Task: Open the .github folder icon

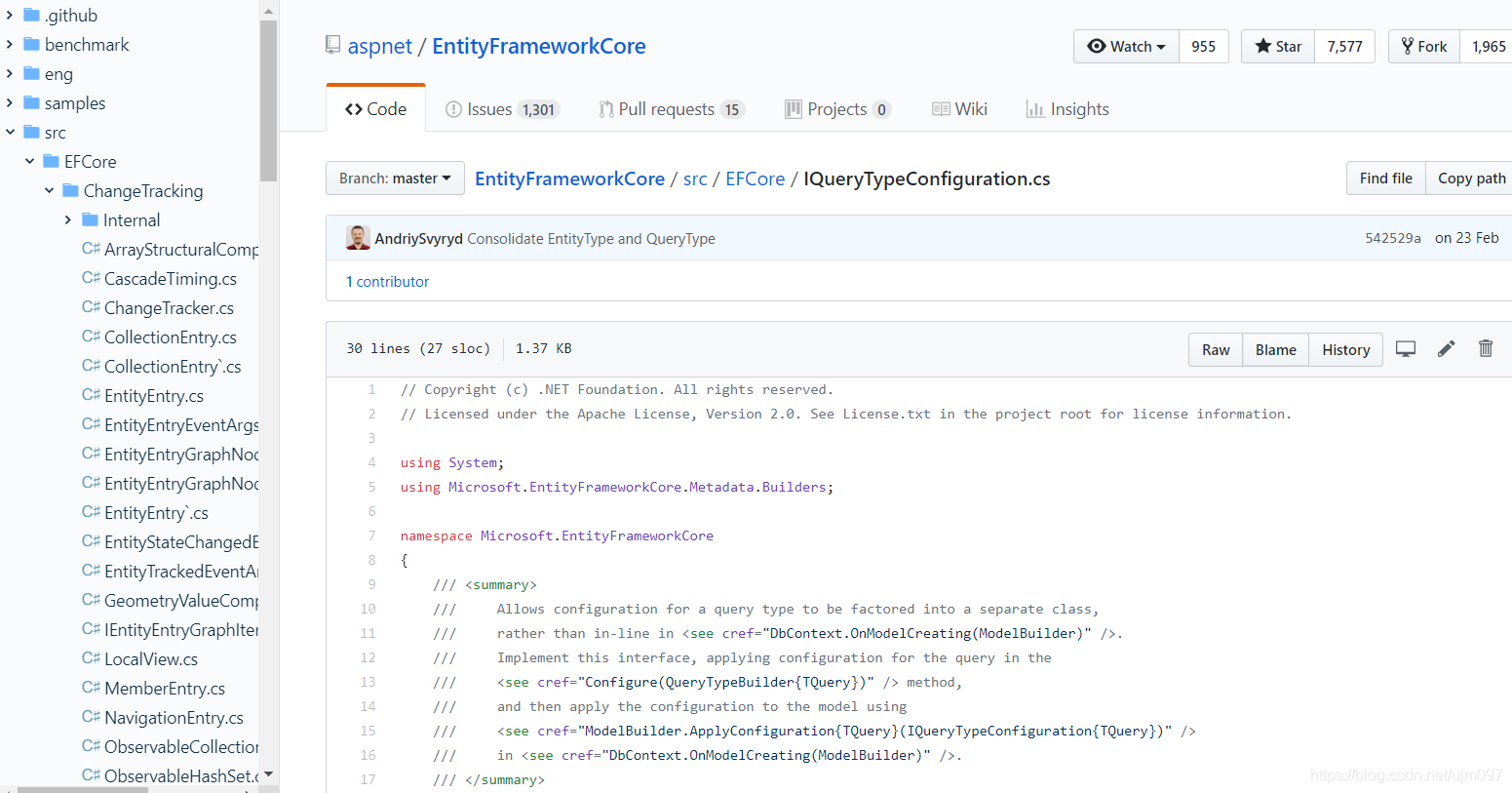Action: (x=31, y=15)
